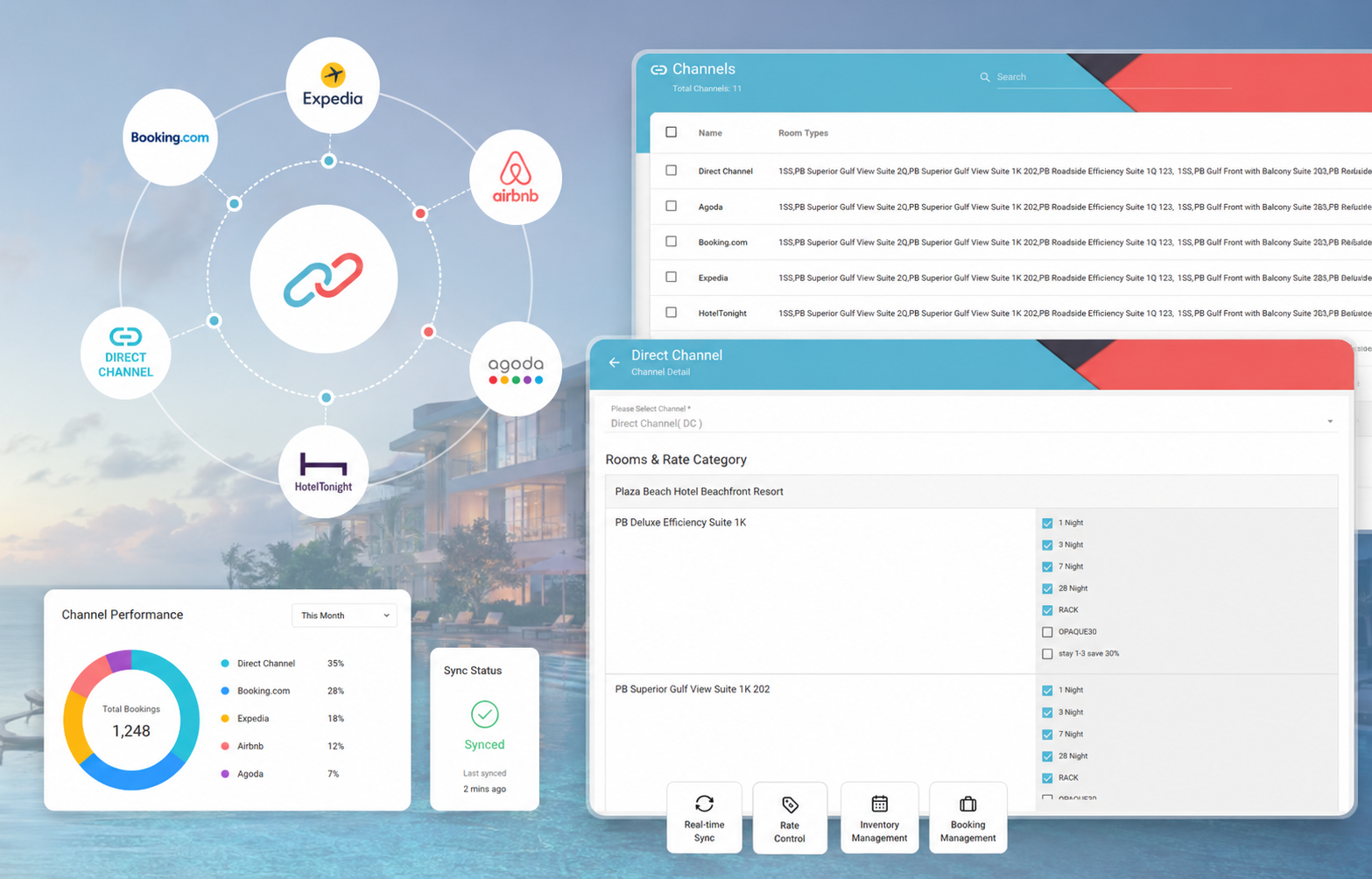Uncheck RACK for PB Superior Gulf View Suite
The width and height of the screenshot is (1372, 879).
click(x=1047, y=778)
